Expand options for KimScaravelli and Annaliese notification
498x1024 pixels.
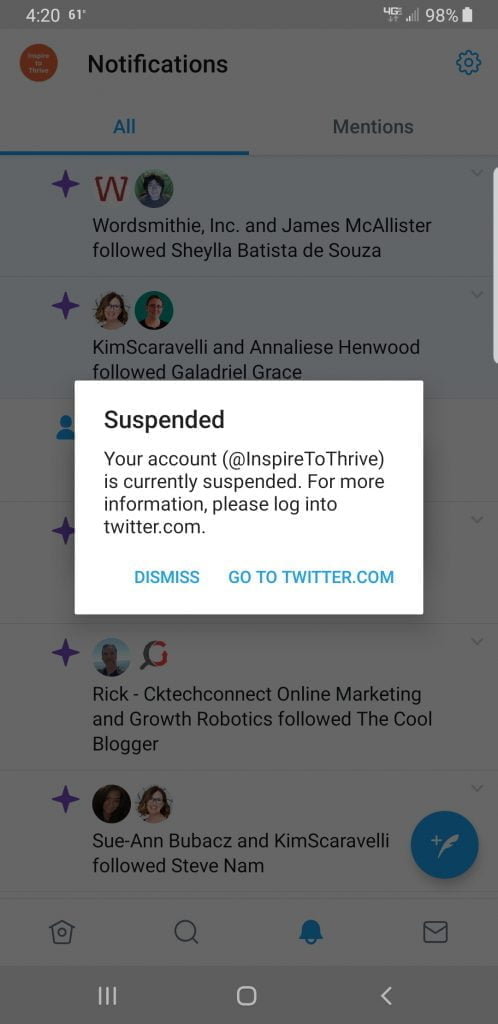tap(477, 295)
